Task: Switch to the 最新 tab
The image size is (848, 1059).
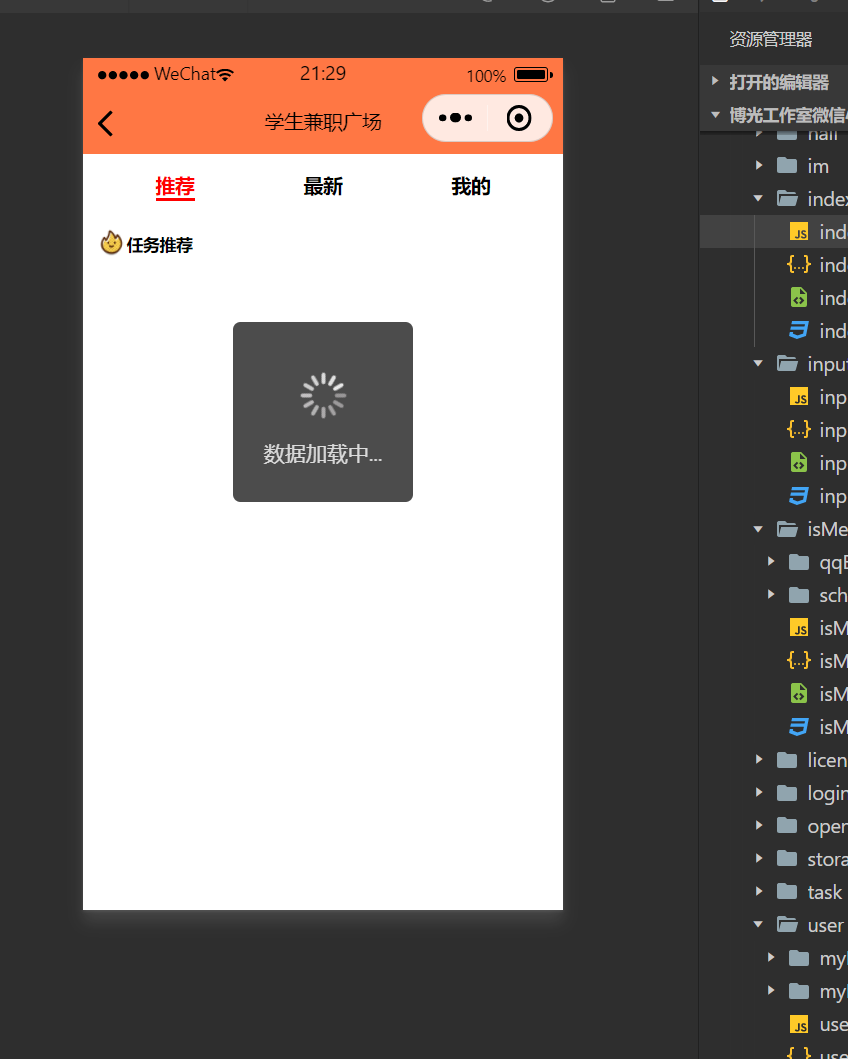Action: 322,185
